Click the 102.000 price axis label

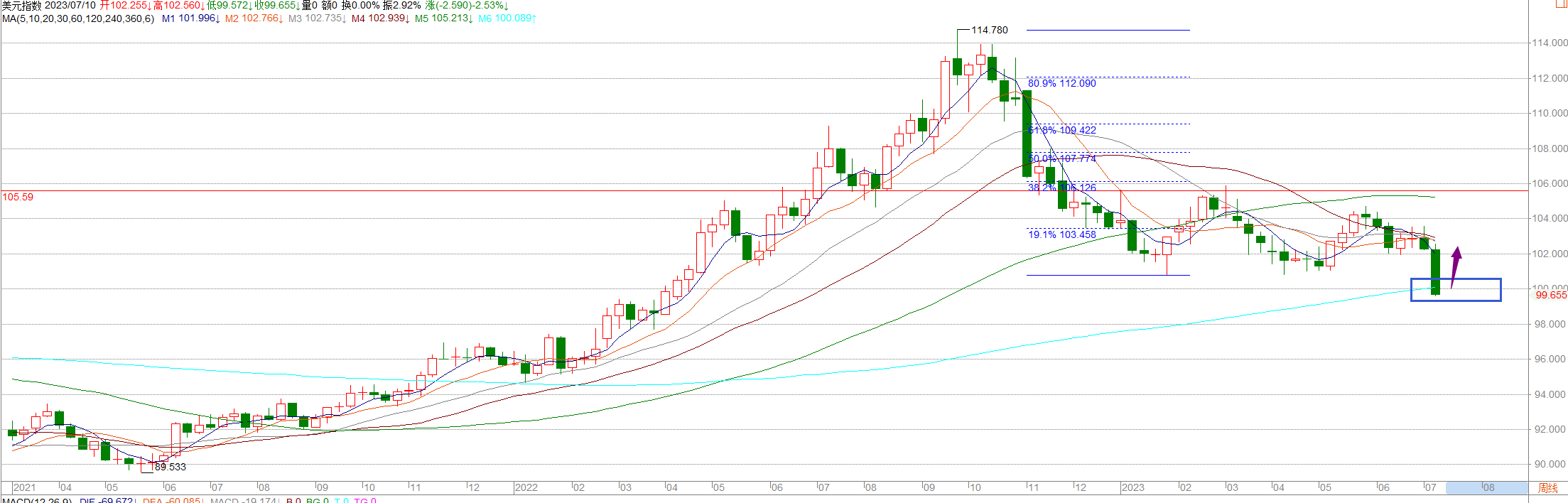1550,254
